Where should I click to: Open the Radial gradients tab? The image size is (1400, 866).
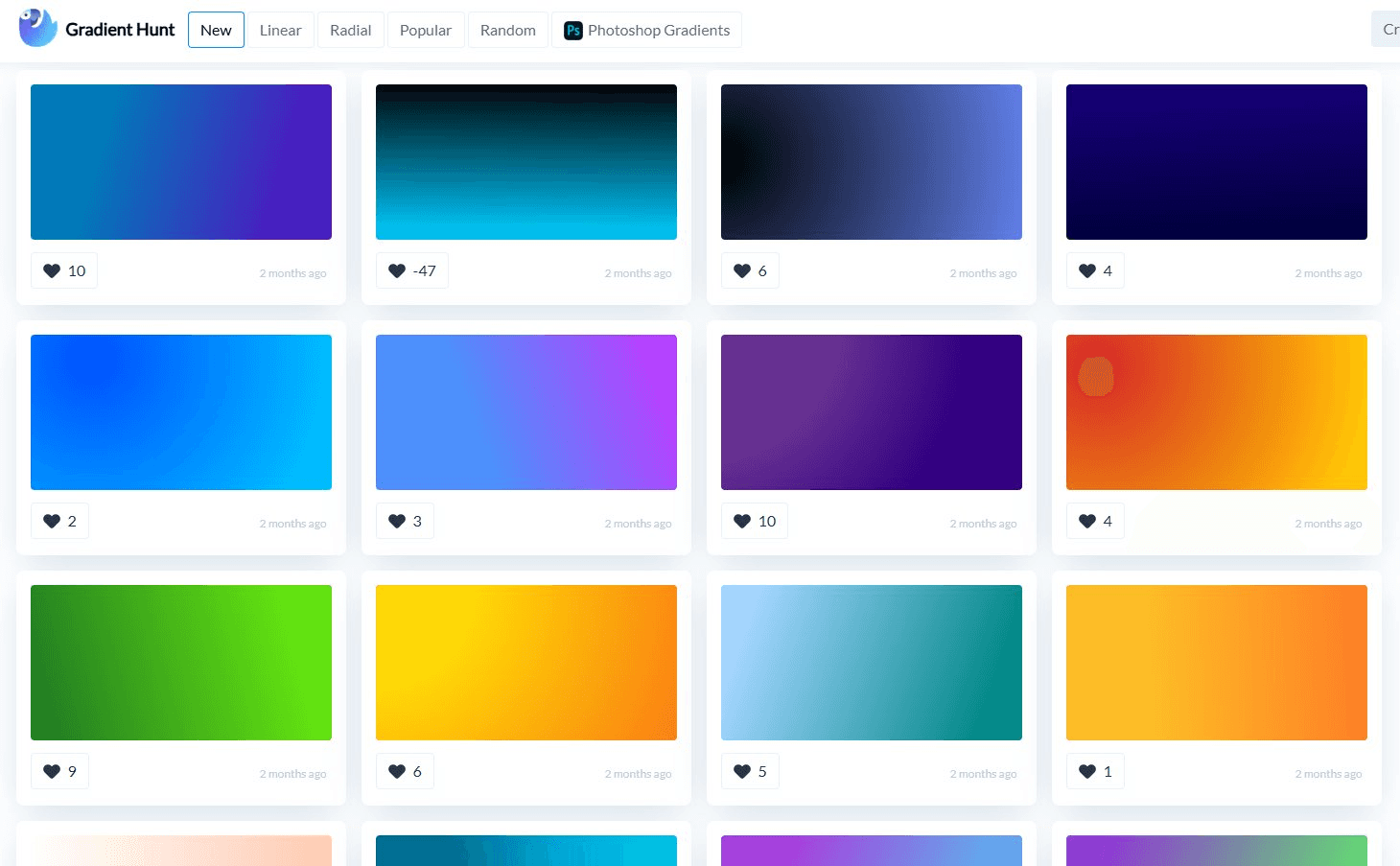click(351, 30)
